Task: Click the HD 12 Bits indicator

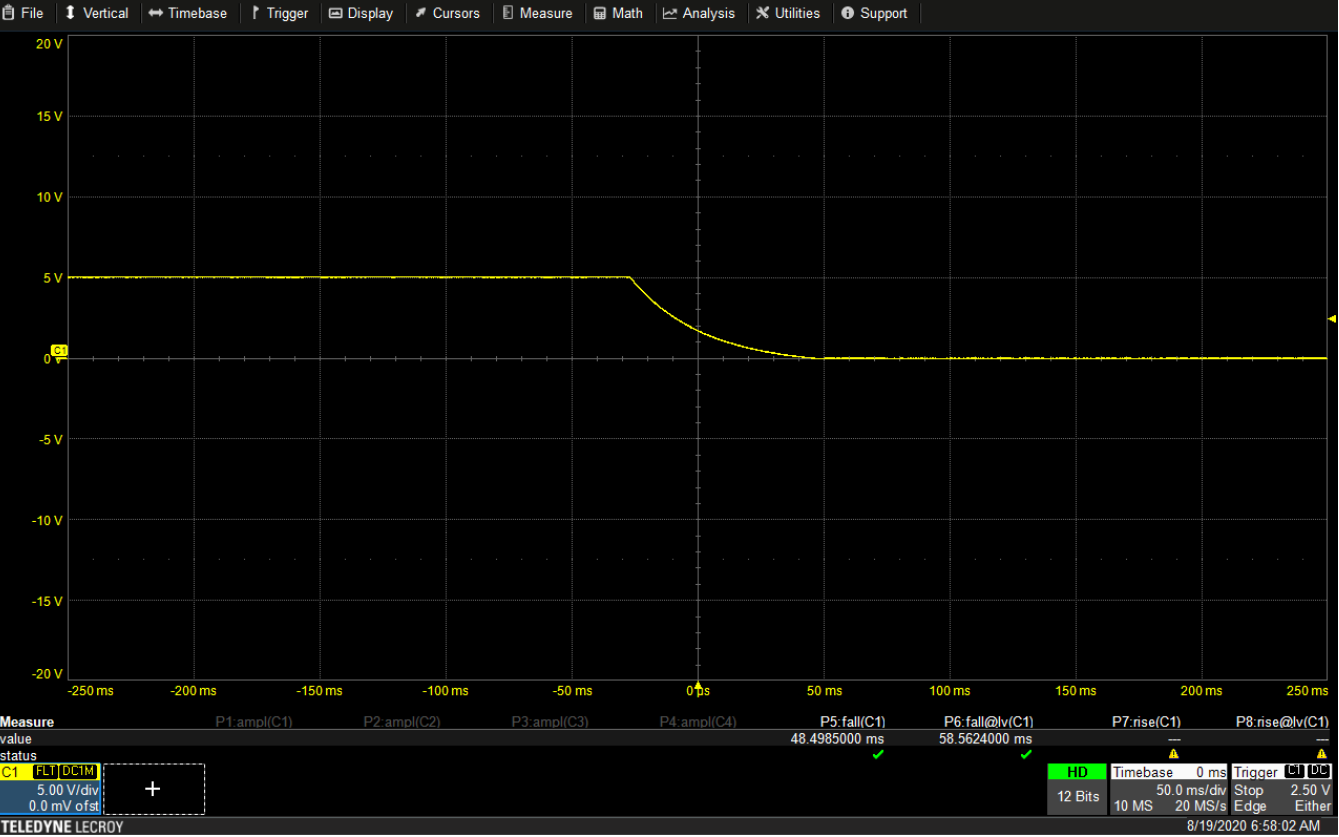Action: (1077, 789)
